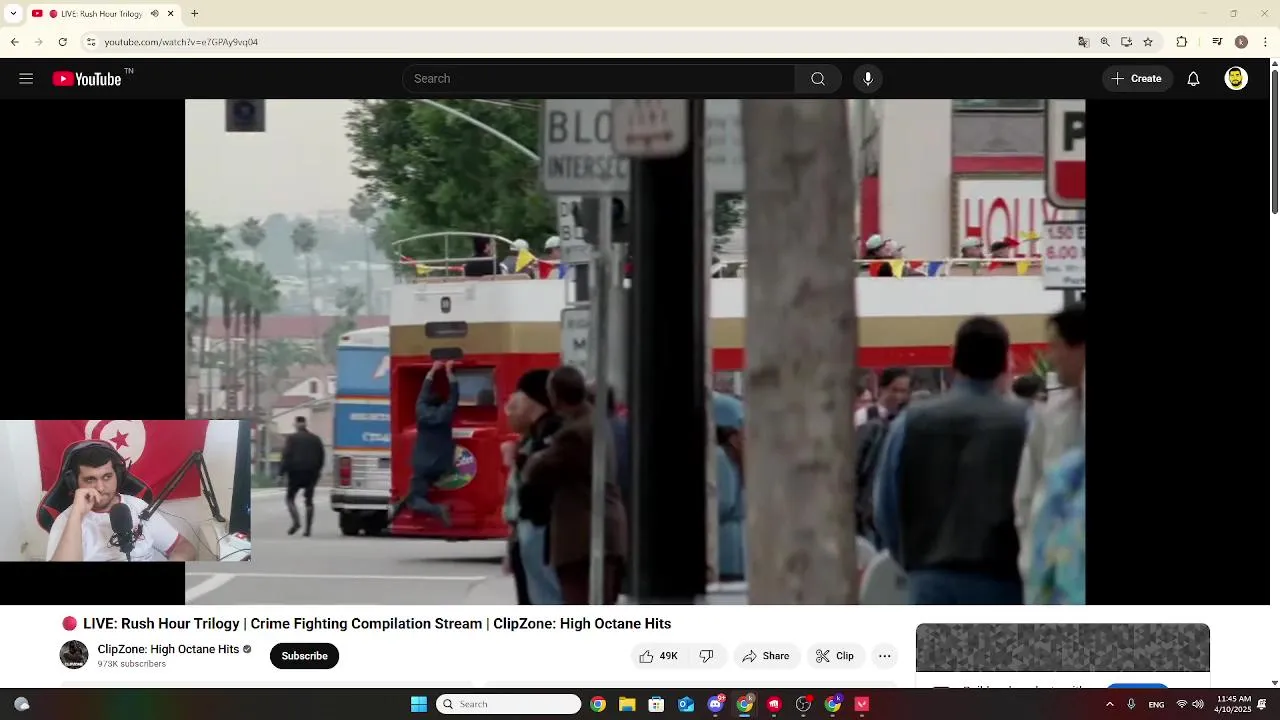Open the YouTube guide hamburger menu
This screenshot has height=720, width=1280.
tap(26, 79)
